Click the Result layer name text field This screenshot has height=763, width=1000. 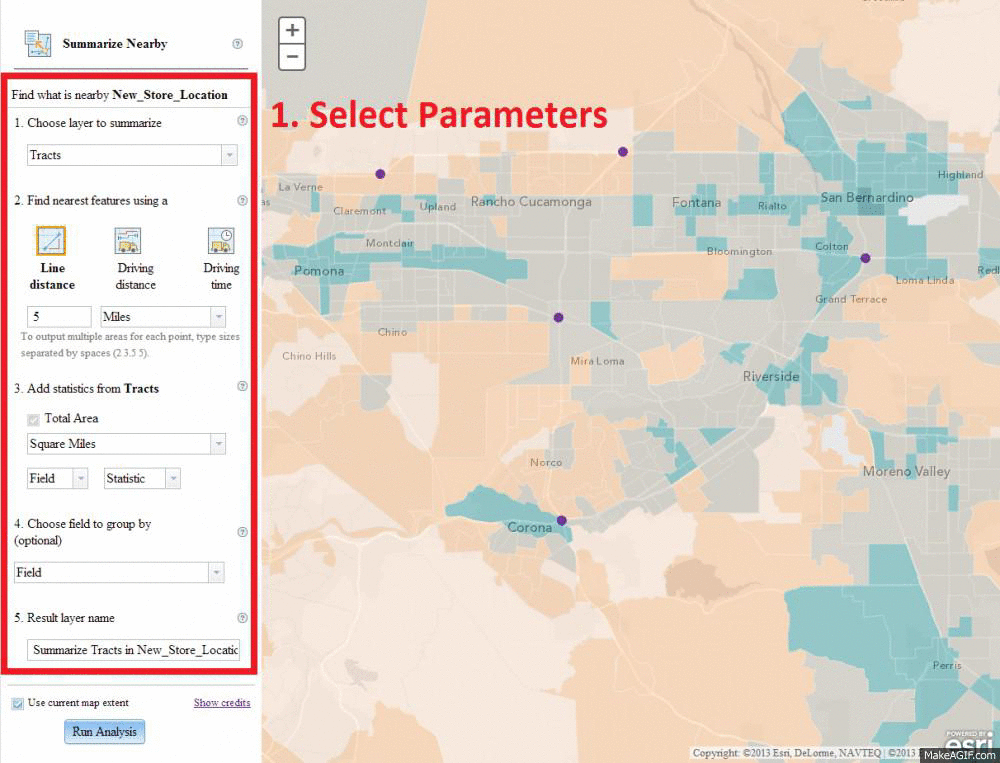pyautogui.click(x=134, y=650)
